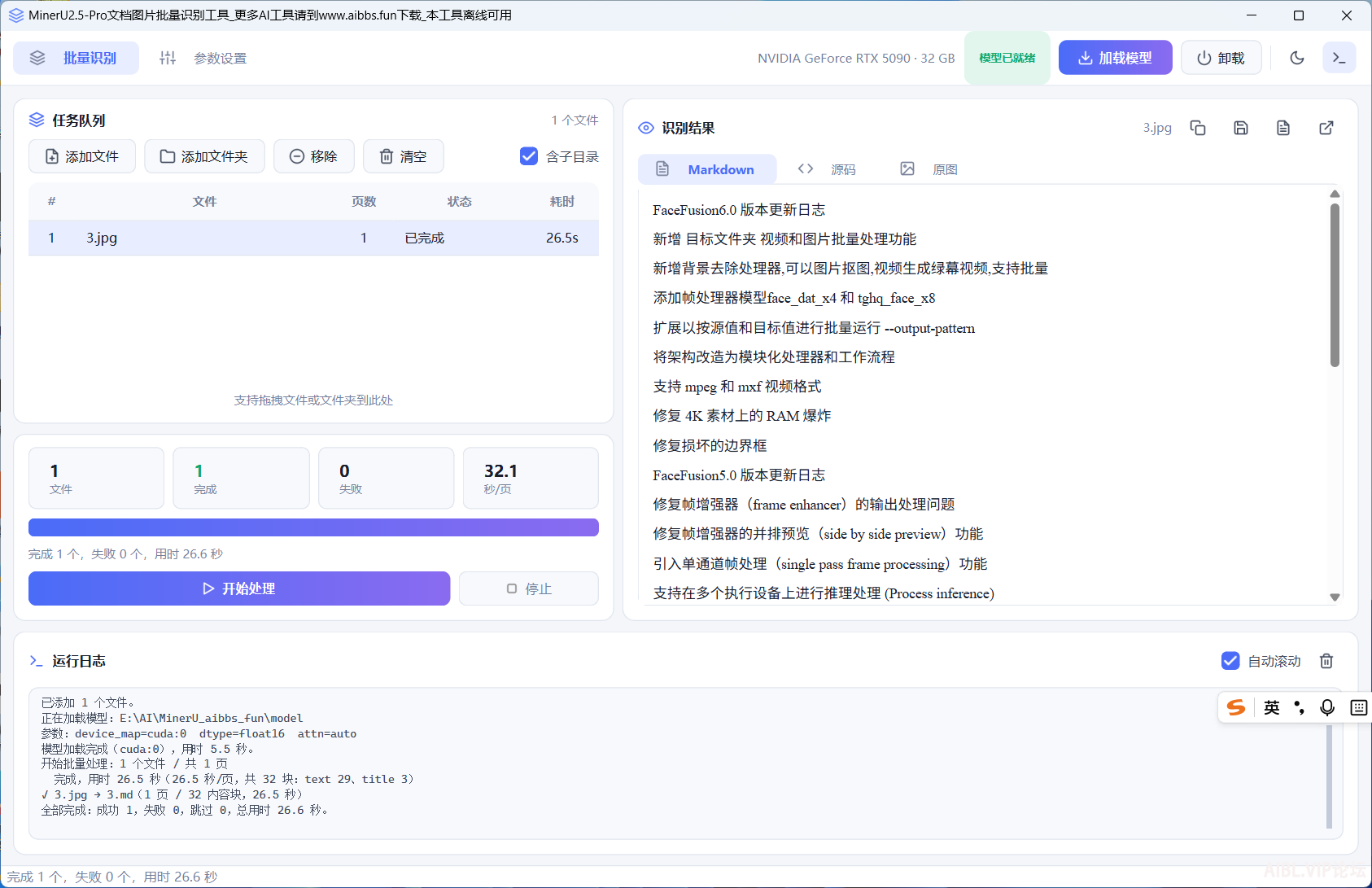
Task: Show the 原图 original image tab
Action: pos(929,169)
